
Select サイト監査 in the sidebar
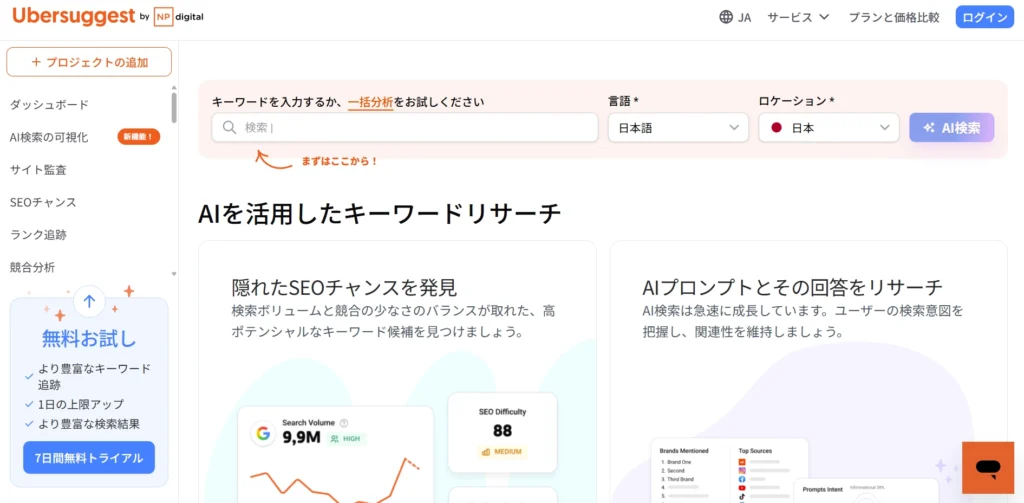38,170
